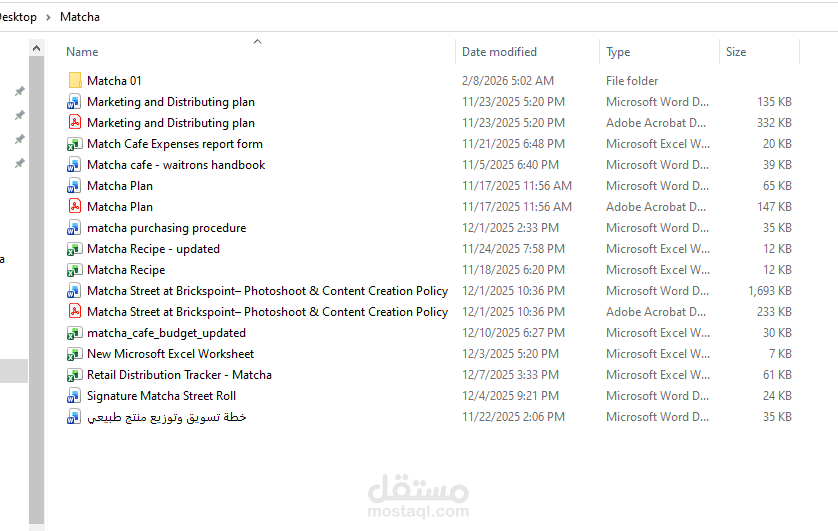
Task: Click Excel icon of New Microsoft Excel Worksheet
Action: (74, 354)
